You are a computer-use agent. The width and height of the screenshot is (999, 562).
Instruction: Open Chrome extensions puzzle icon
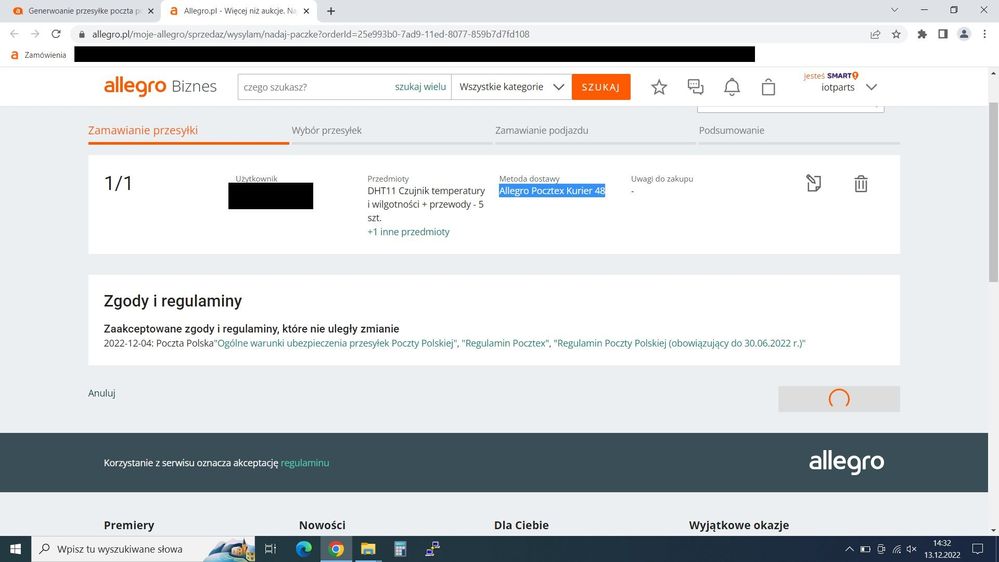click(x=922, y=34)
